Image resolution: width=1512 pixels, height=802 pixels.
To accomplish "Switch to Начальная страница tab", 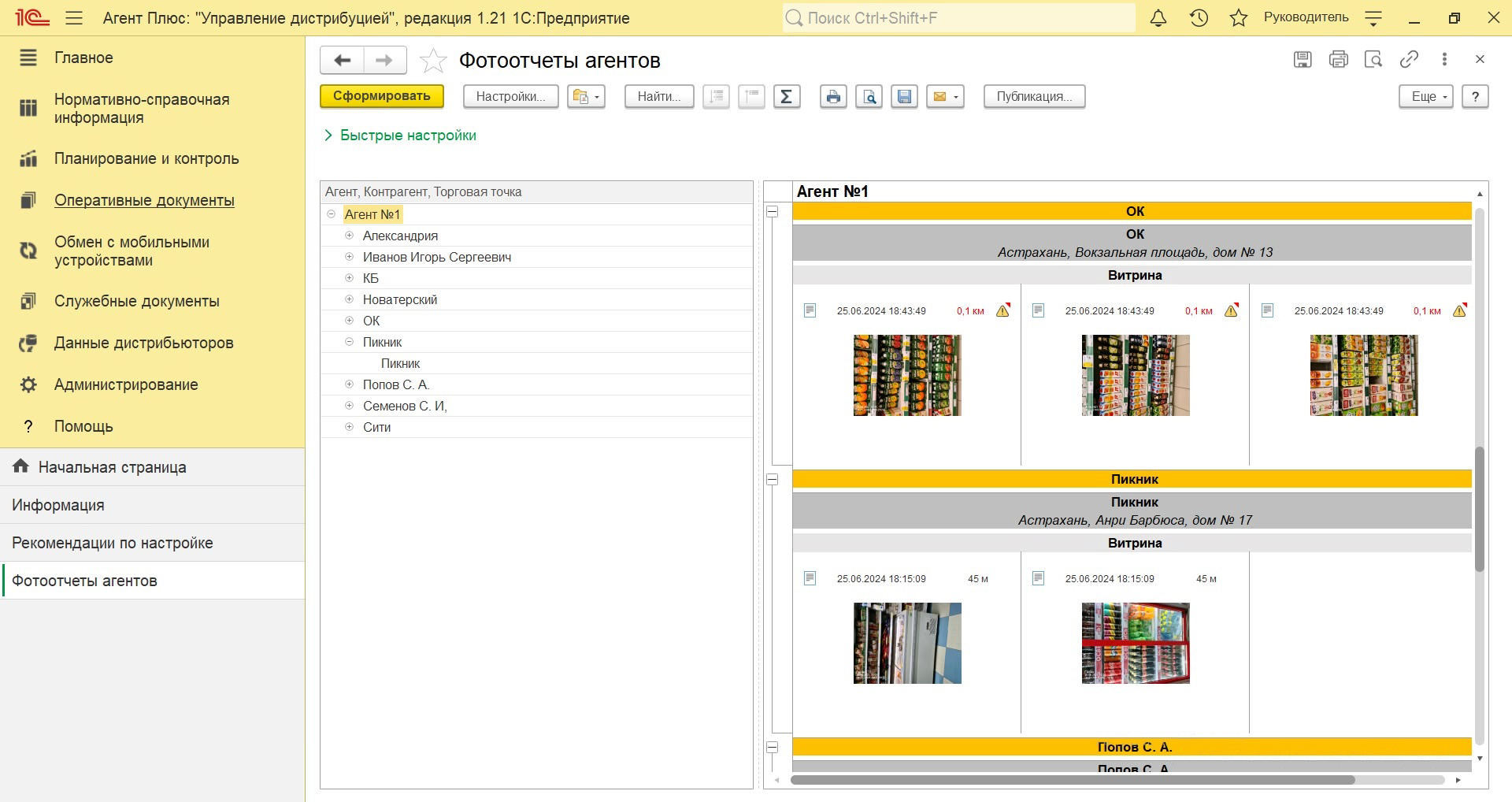I will [x=112, y=467].
